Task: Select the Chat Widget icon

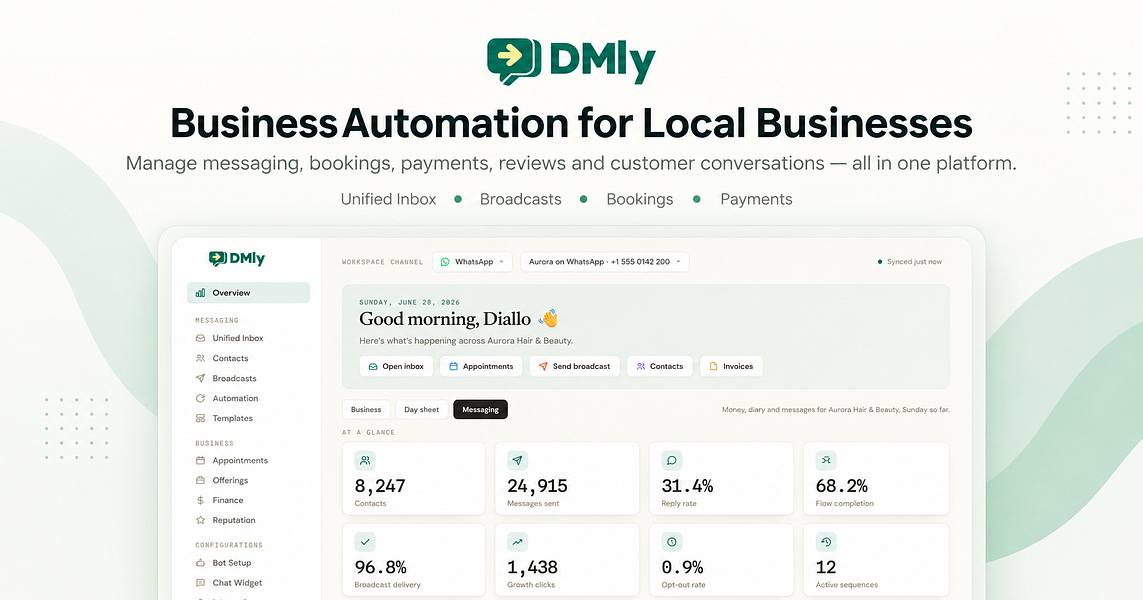Action: (200, 583)
